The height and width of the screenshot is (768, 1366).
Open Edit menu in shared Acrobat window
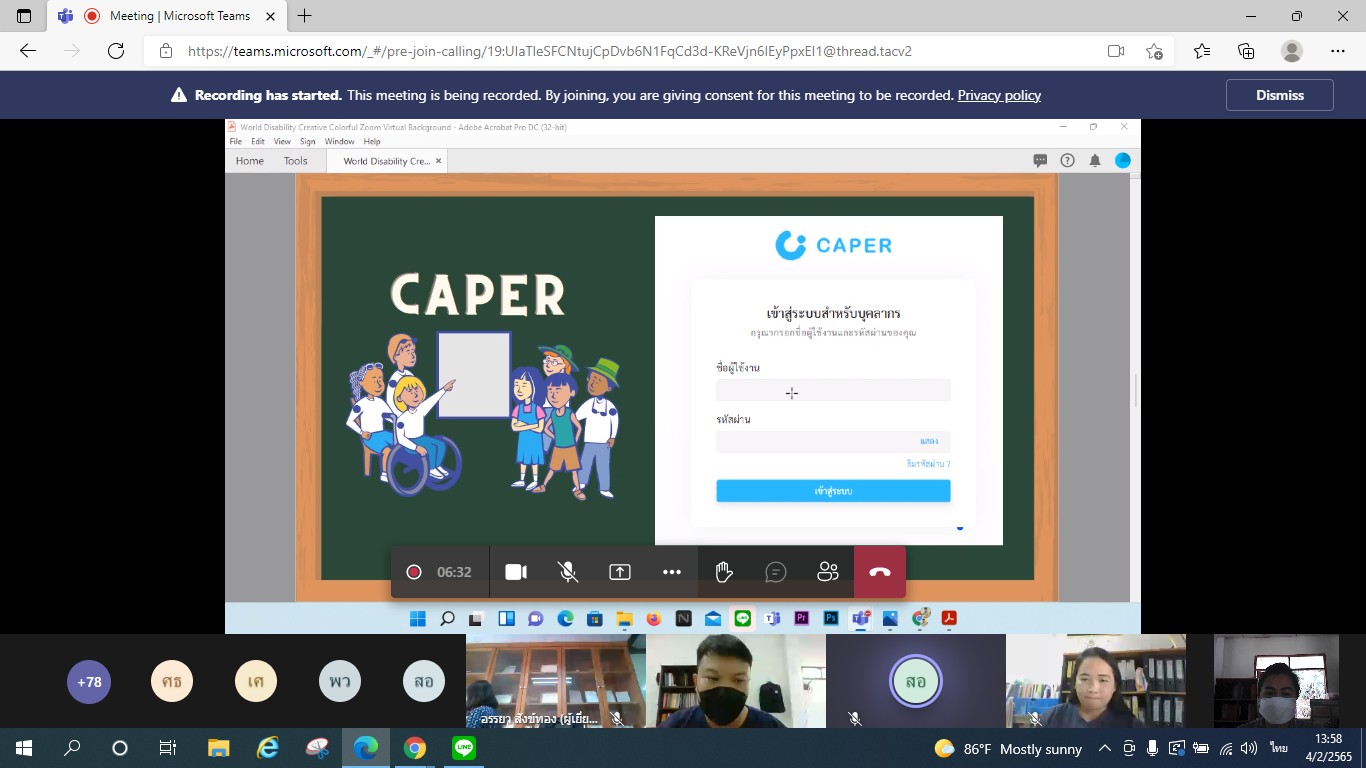pyautogui.click(x=258, y=142)
